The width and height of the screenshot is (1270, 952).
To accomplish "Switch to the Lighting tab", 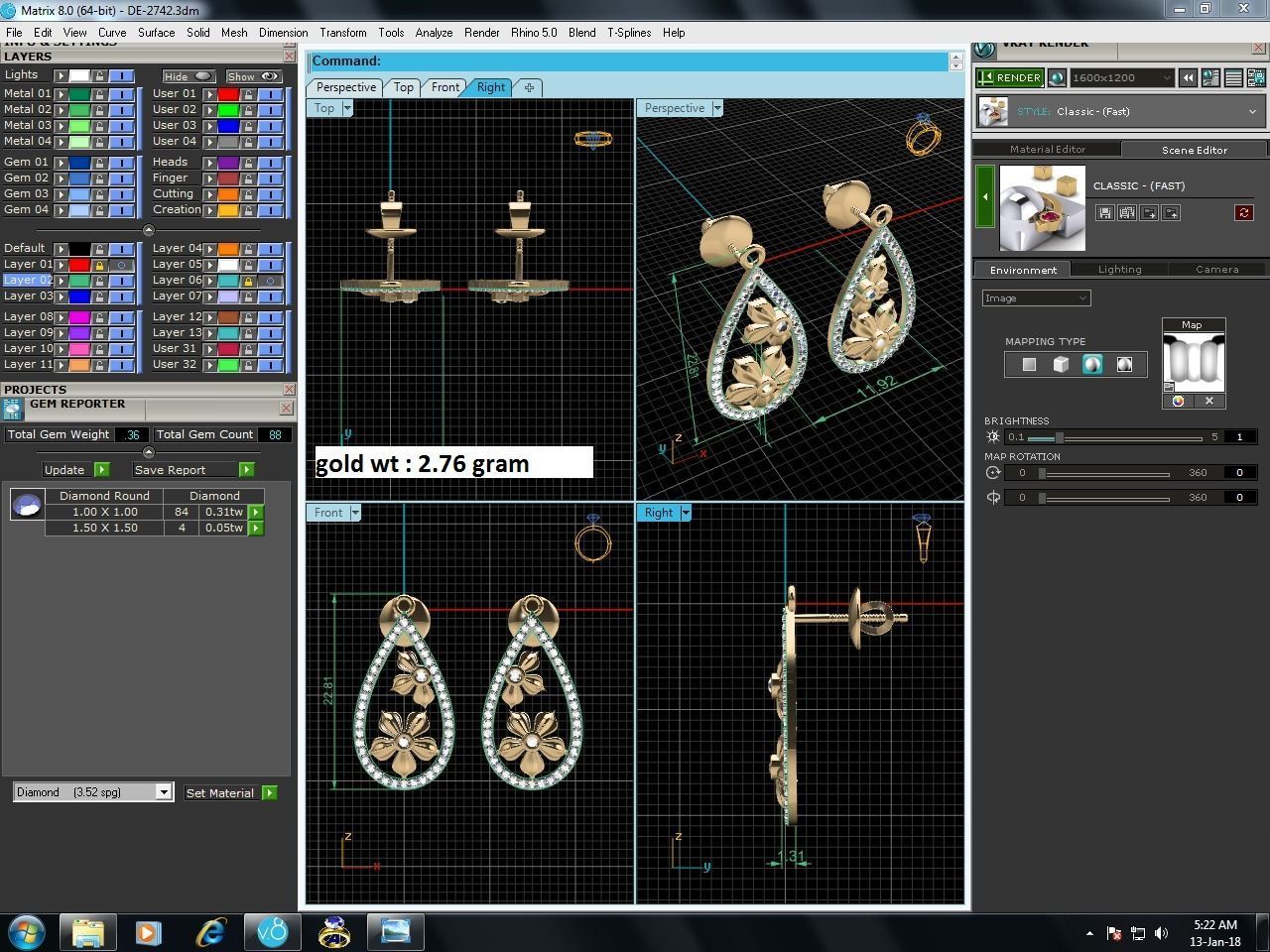I will pos(1119,269).
